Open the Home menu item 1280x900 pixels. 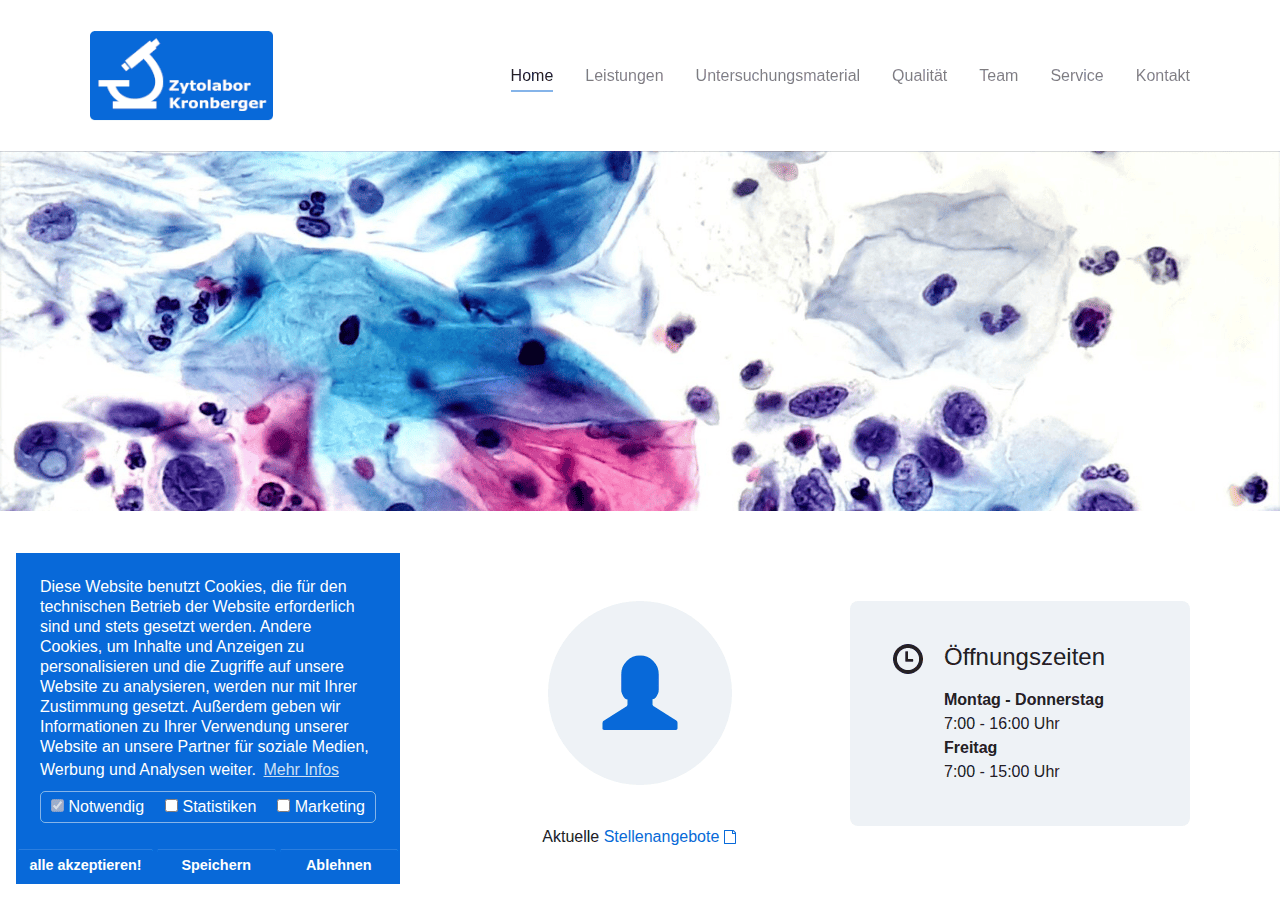click(532, 76)
